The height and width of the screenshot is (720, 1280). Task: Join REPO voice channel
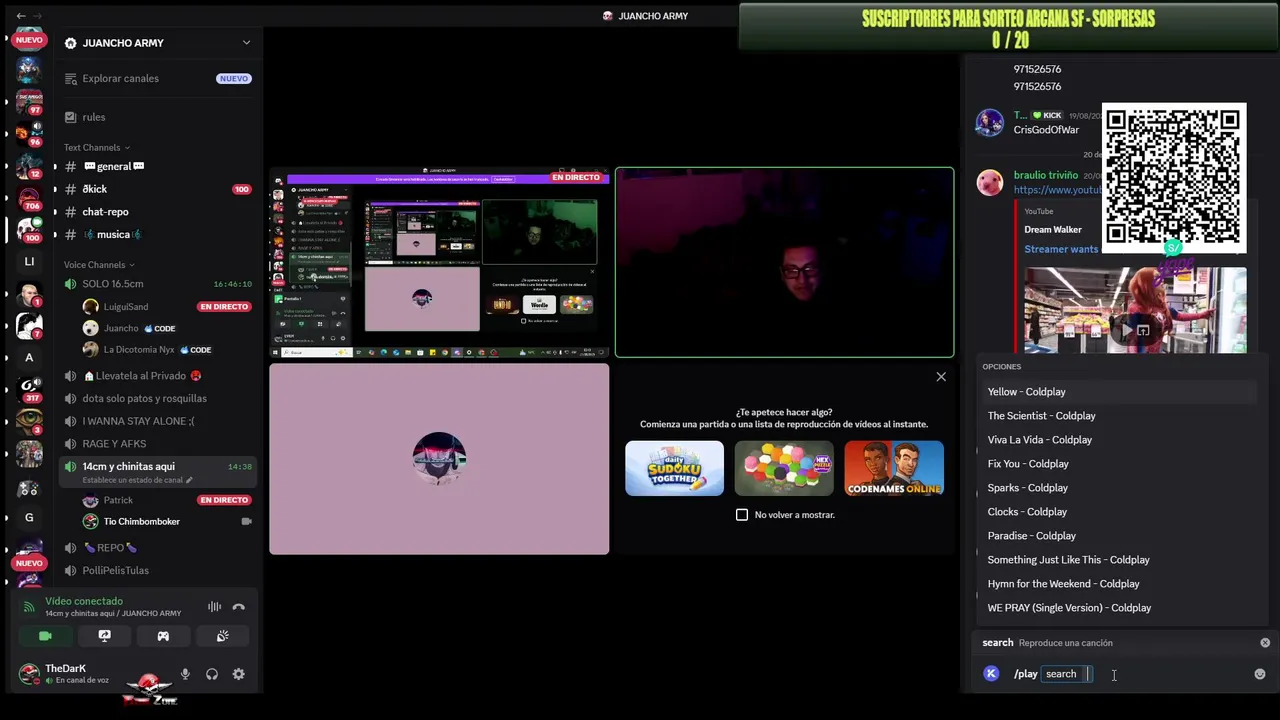[158, 548]
